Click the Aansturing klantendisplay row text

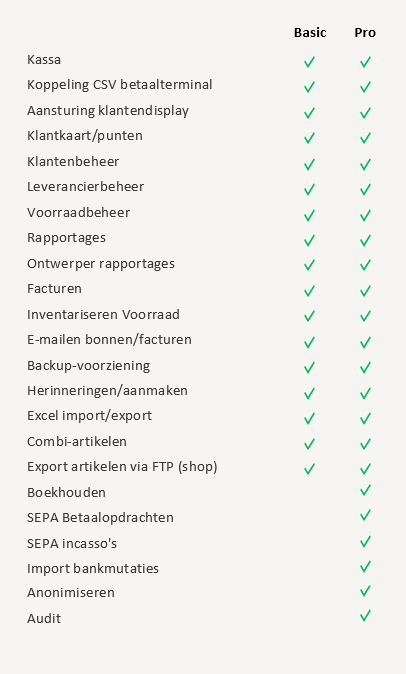pos(108,111)
